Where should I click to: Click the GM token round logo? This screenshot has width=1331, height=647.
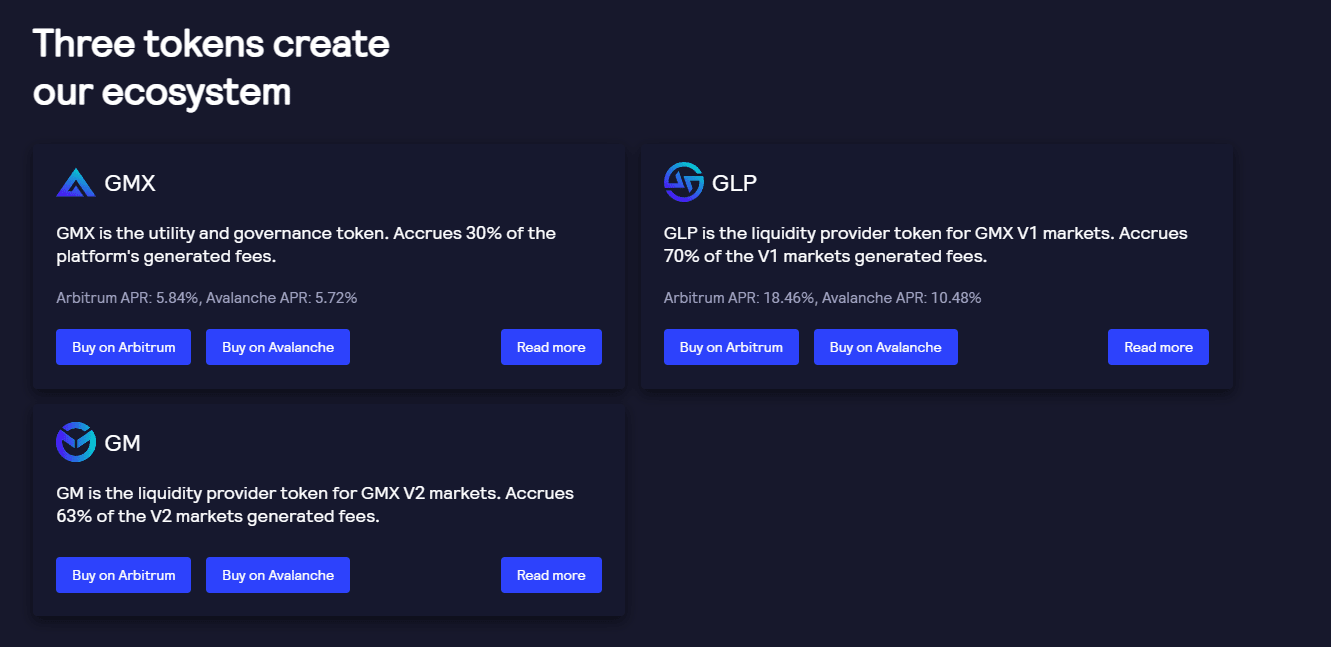click(x=76, y=442)
